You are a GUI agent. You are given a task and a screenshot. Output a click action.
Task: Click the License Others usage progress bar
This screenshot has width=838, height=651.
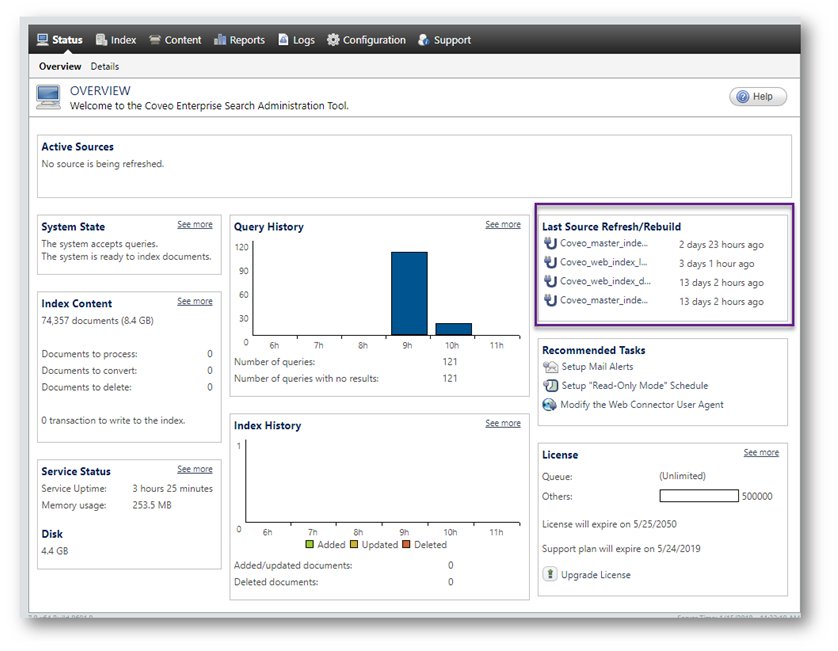coord(699,496)
